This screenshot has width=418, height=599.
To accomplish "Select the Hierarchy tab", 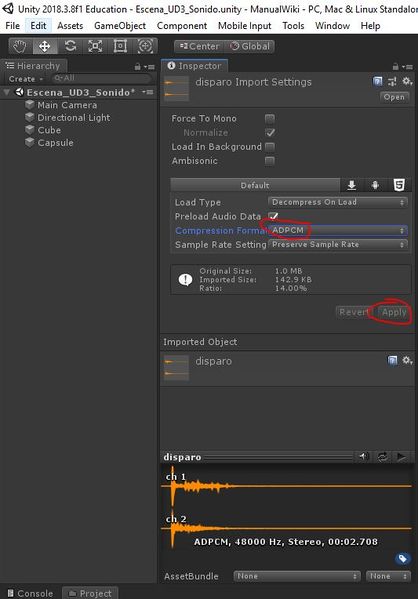I will click(34, 66).
